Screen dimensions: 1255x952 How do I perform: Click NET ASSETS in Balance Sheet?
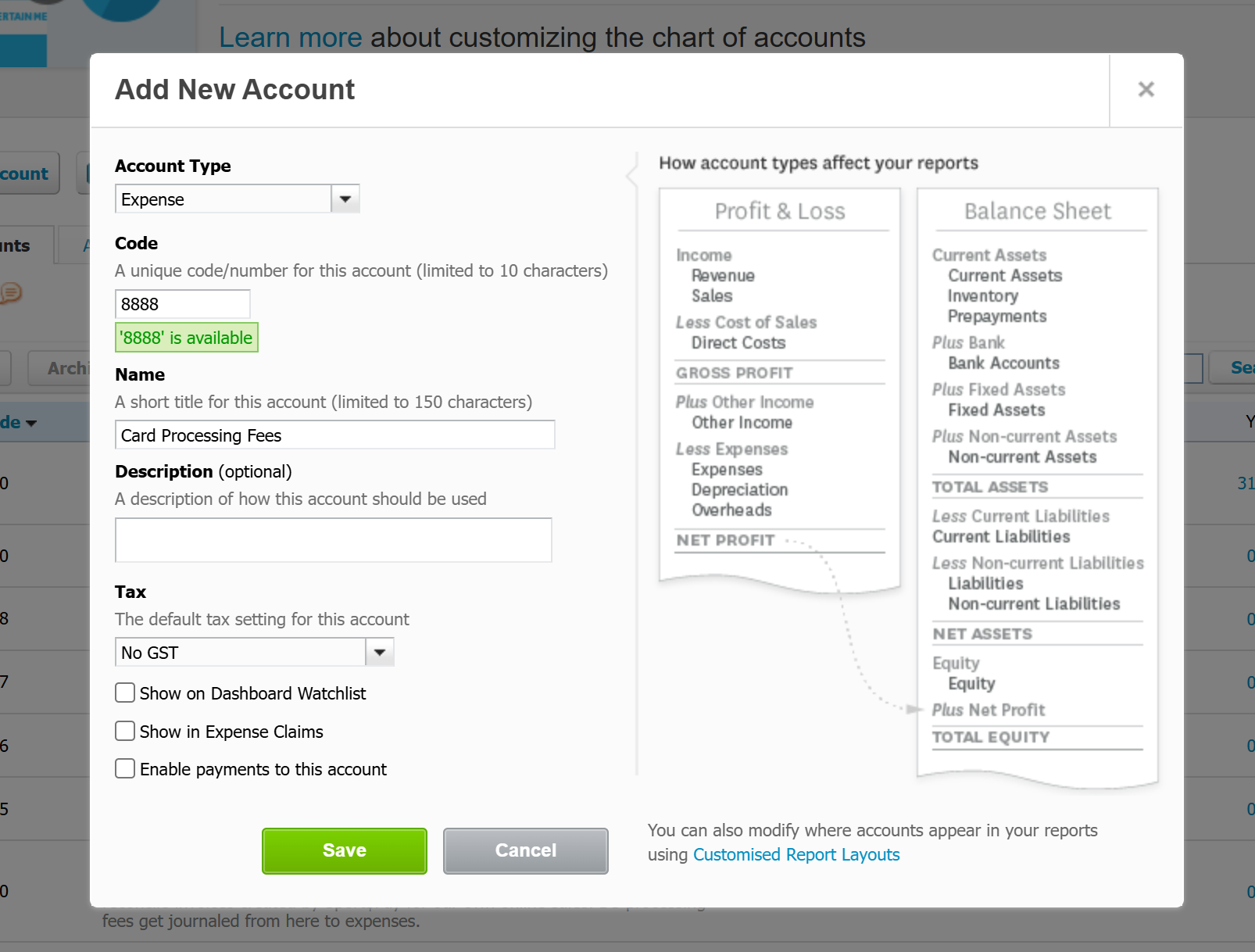[982, 634]
